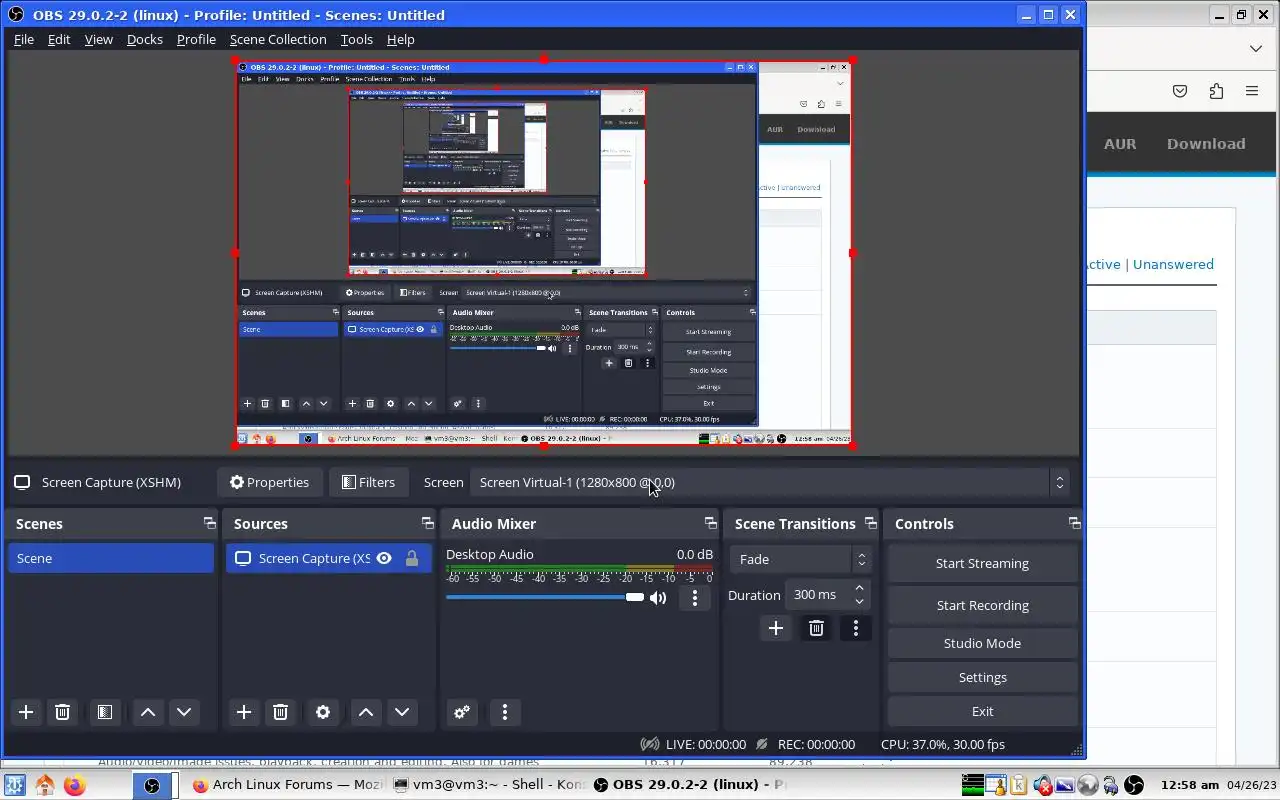1280x800 pixels.
Task: Click AUR link in Arch header
Action: point(1120,143)
